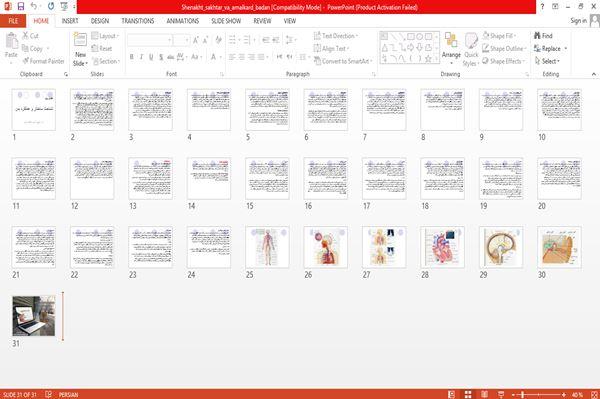600x399 pixels.
Task: Switch to Slide Sorter view in status bar
Action: (468, 394)
